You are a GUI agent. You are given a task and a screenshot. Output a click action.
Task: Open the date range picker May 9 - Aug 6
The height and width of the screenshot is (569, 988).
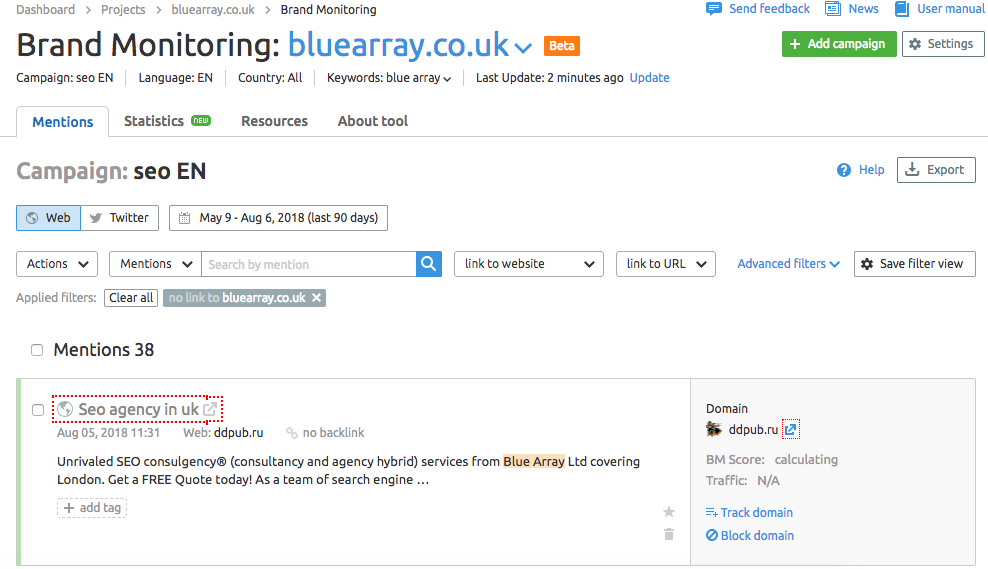pos(279,218)
